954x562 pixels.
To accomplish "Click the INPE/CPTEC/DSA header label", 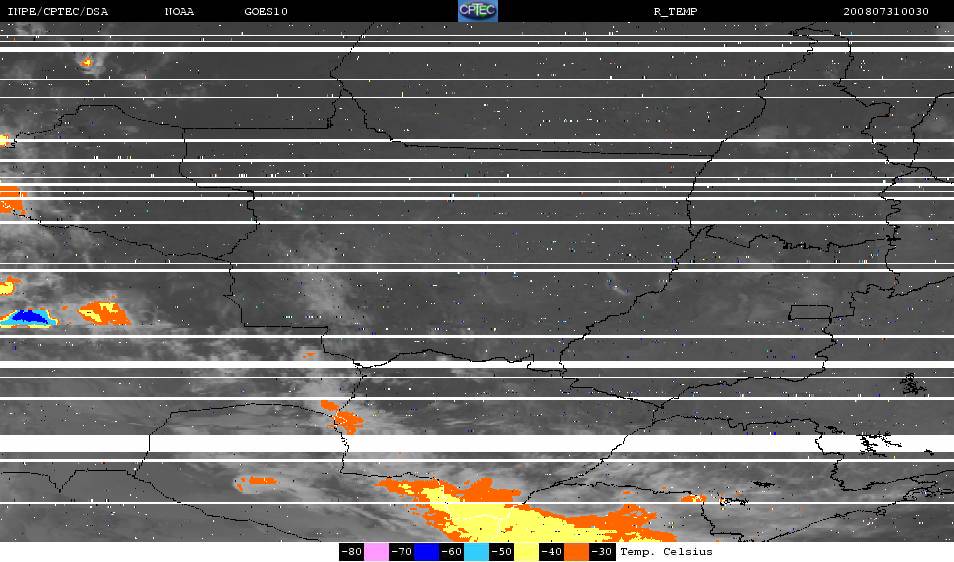I will [58, 12].
